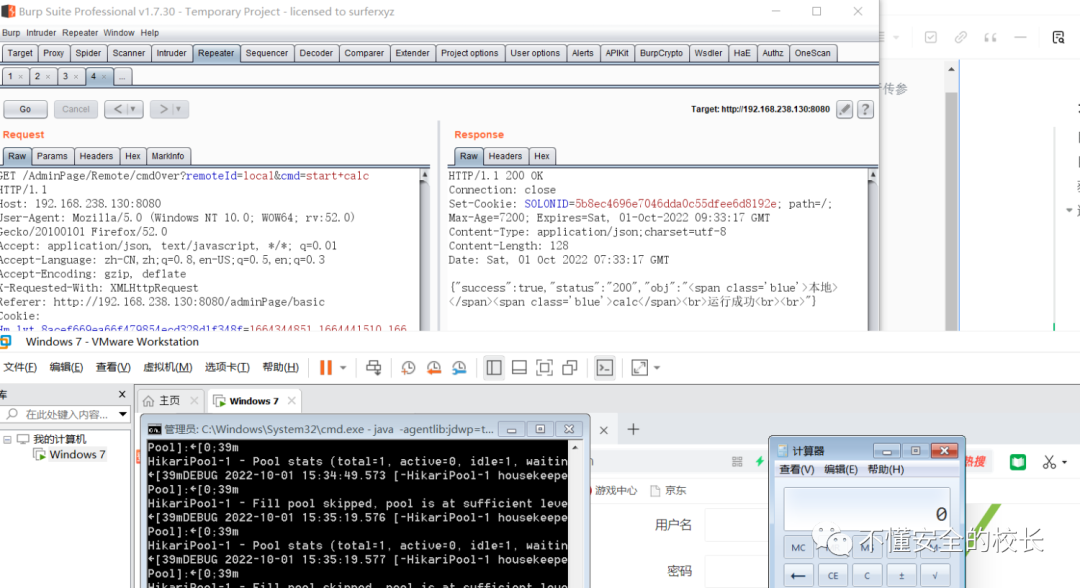Open the Decoder tab

click(x=316, y=53)
